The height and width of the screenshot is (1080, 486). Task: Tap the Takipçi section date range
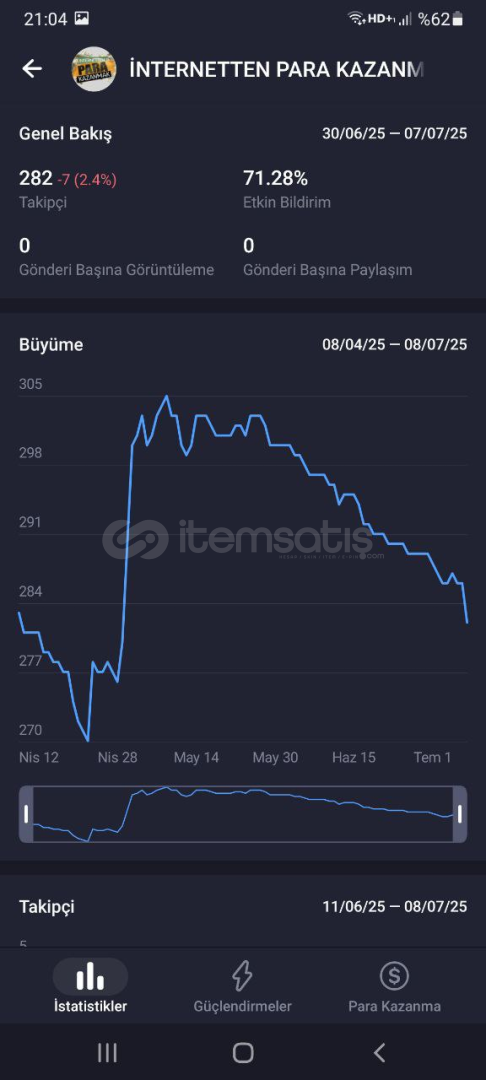click(x=394, y=906)
